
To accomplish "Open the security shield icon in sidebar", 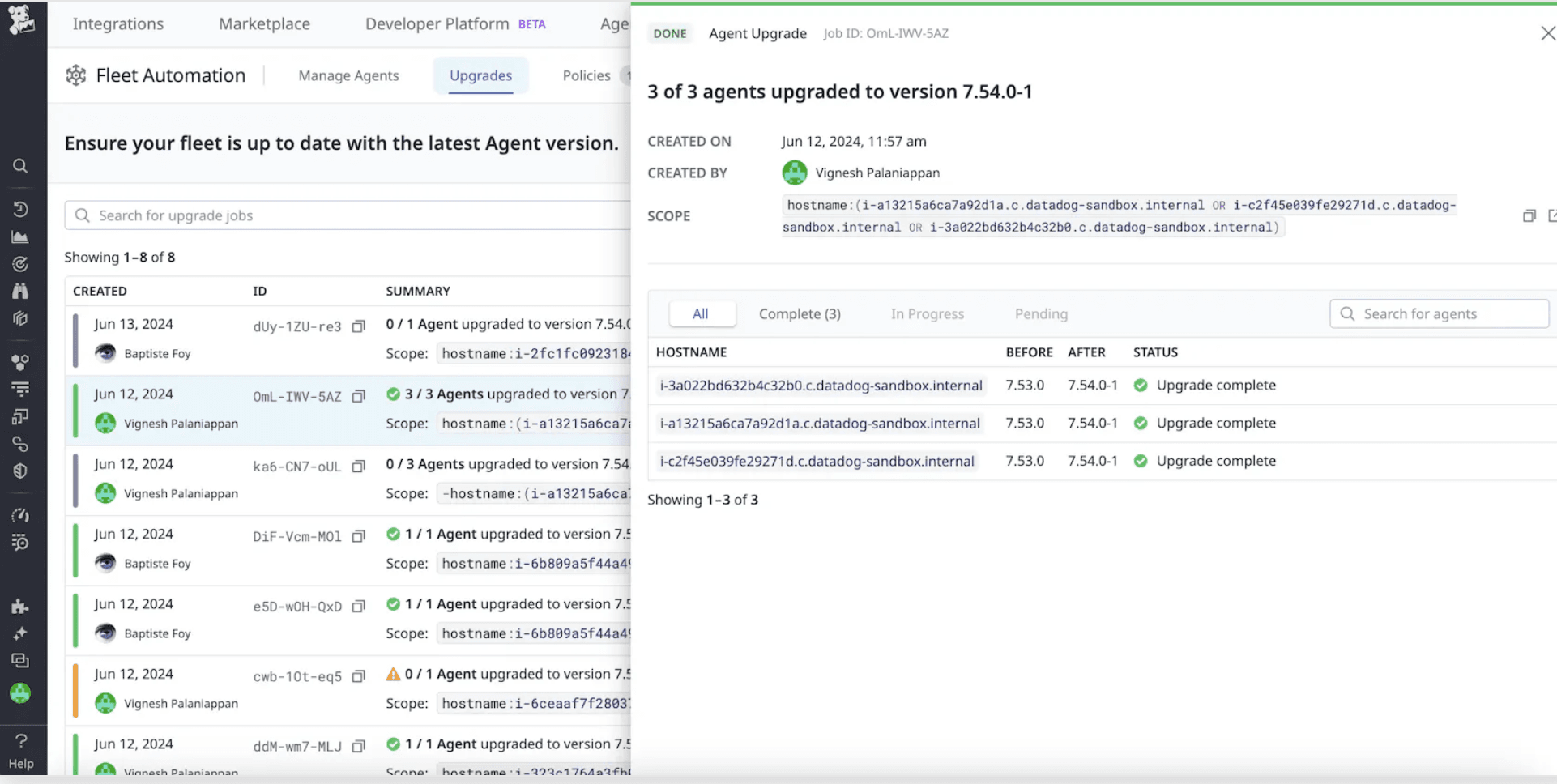I will pyautogui.click(x=20, y=471).
